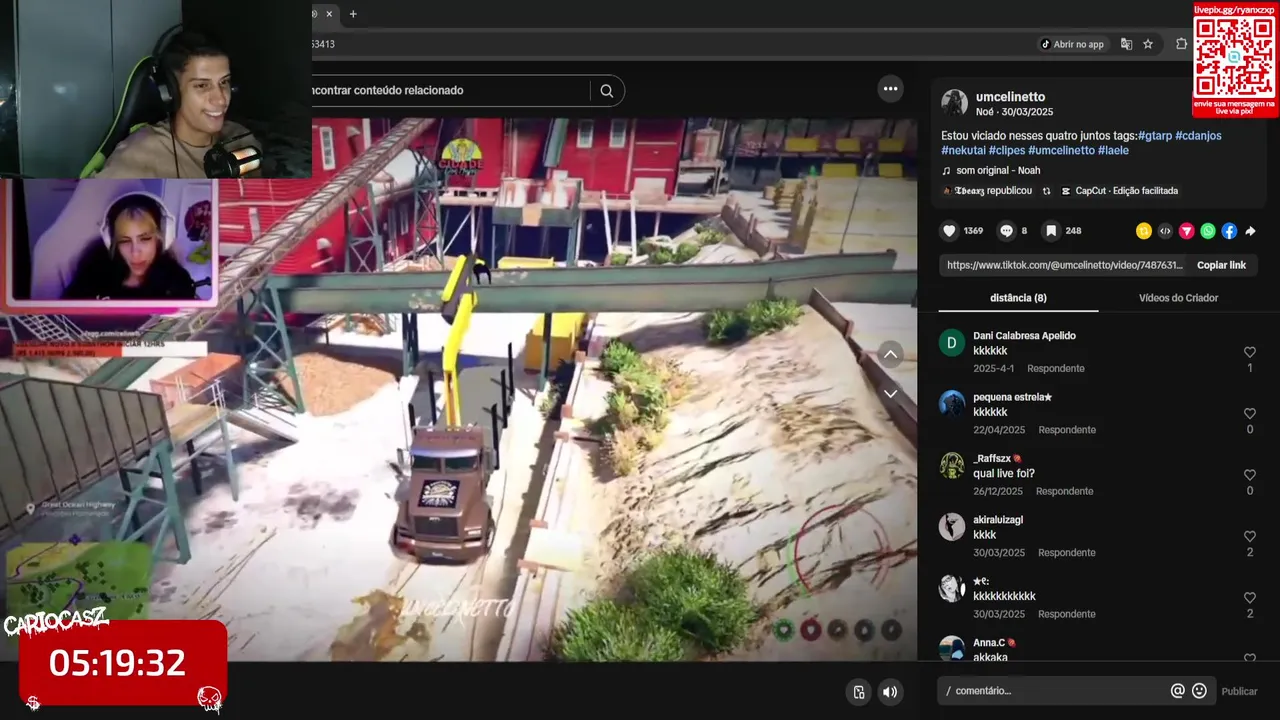Open the #nekutai hashtag
This screenshot has width=1280, height=720.
[x=963, y=150]
